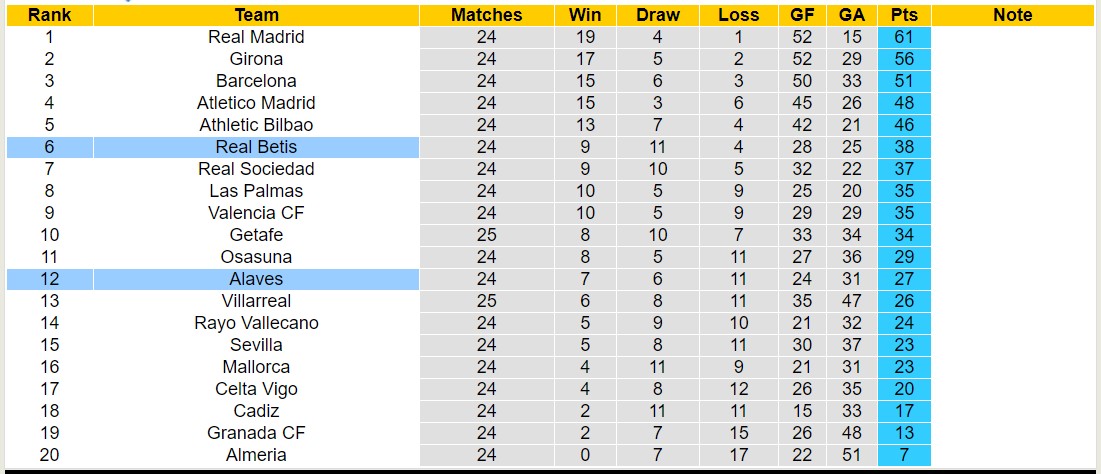
Task: Select the GF column header
Action: (x=802, y=15)
